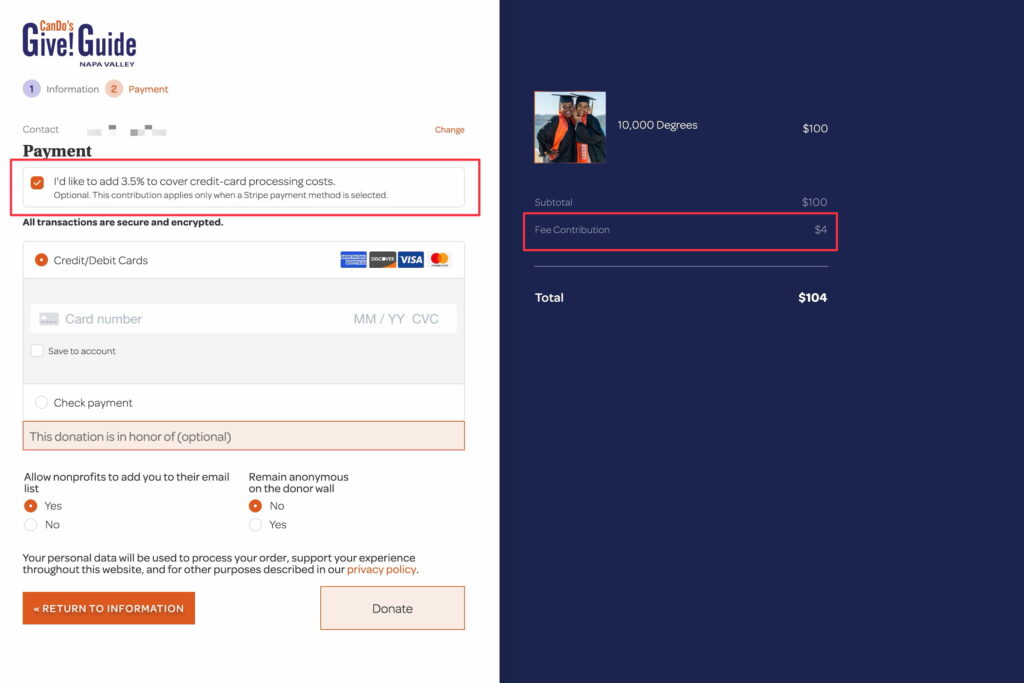Viewport: 1024px width, 683px height.
Task: Click the 10,000 Degrees graduates thumbnail
Action: tap(570, 127)
